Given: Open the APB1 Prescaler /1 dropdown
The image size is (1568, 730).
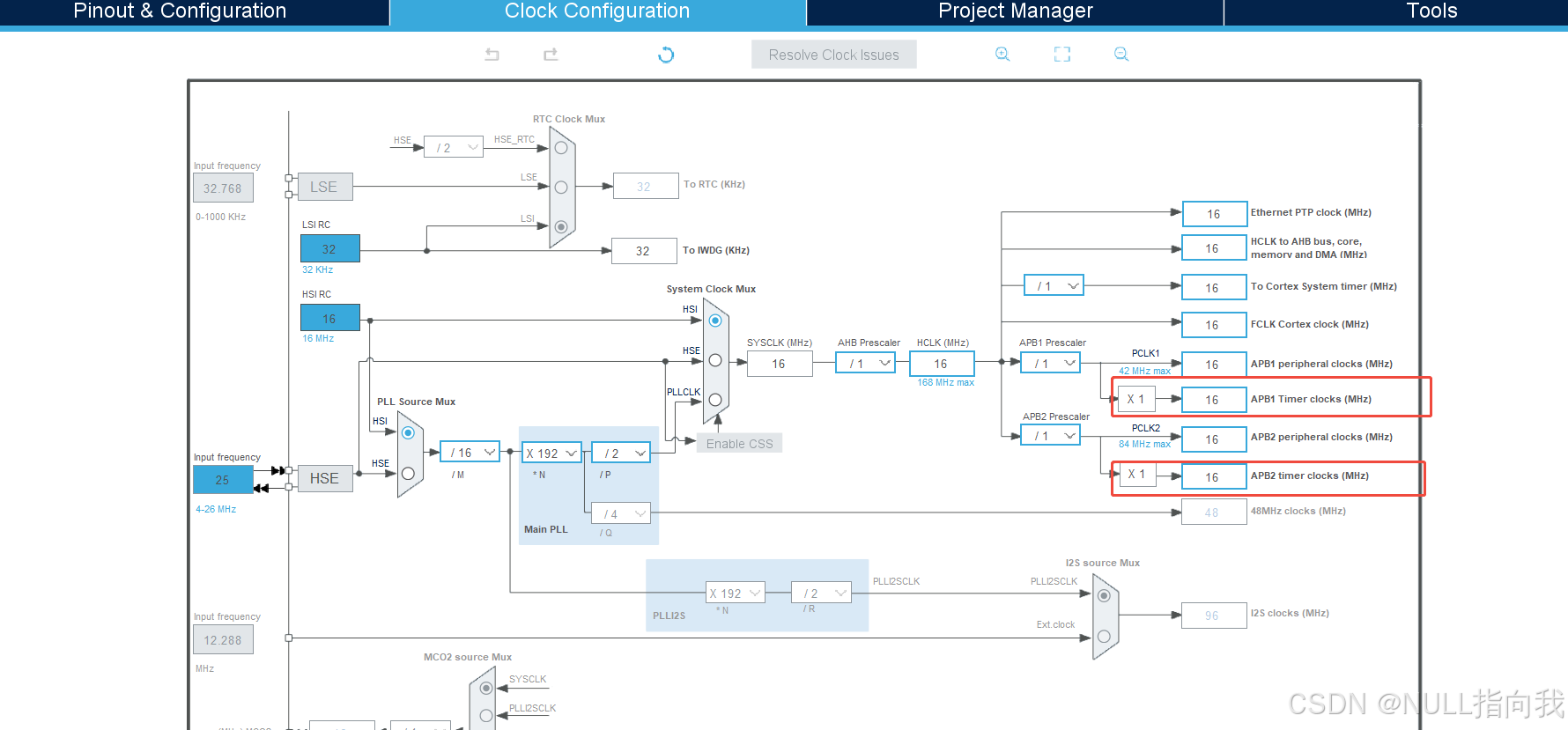Looking at the screenshot, I should point(1051,363).
